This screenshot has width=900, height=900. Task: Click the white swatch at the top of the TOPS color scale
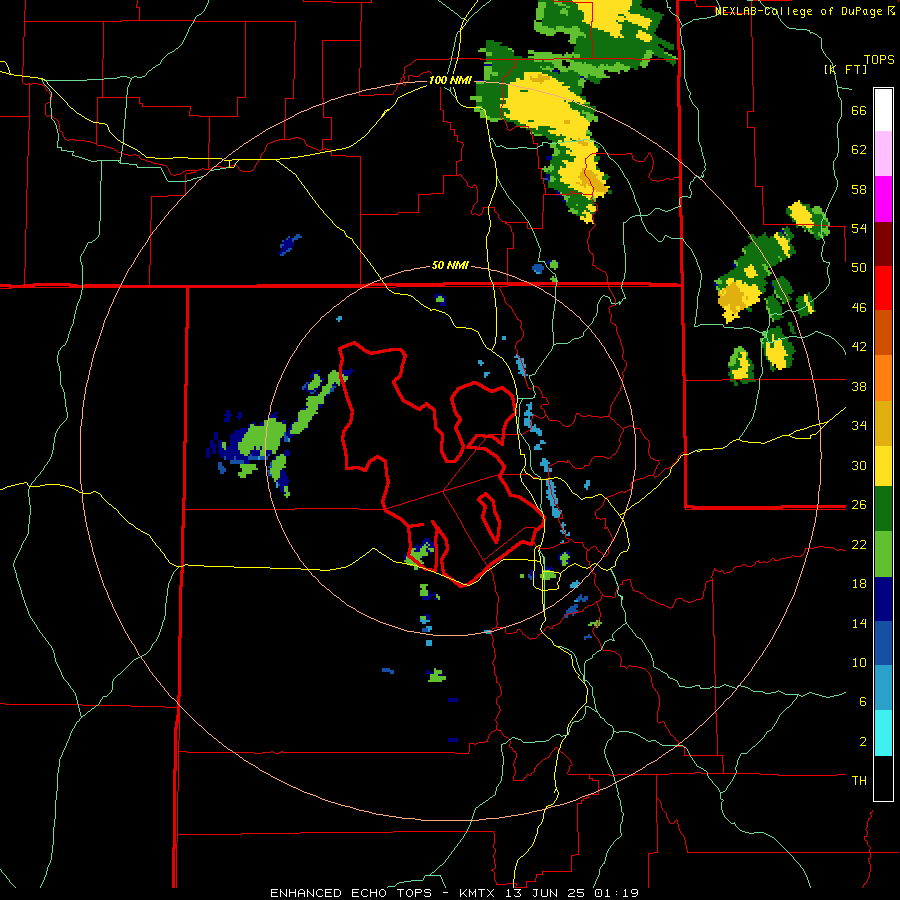883,110
